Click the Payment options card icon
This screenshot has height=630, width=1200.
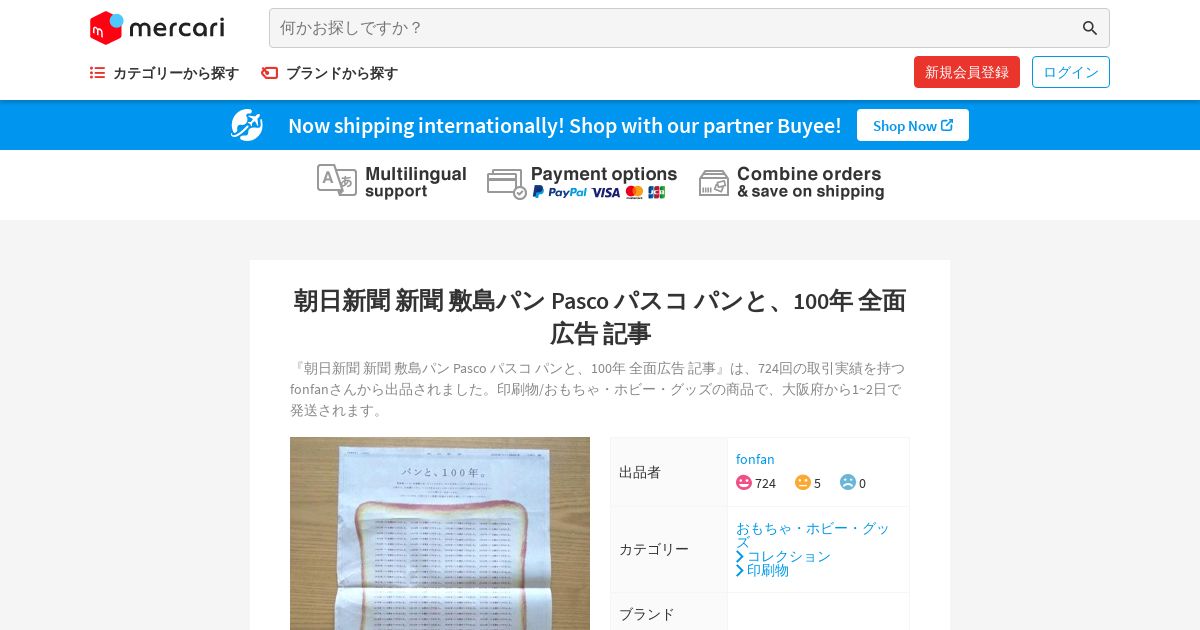[507, 183]
